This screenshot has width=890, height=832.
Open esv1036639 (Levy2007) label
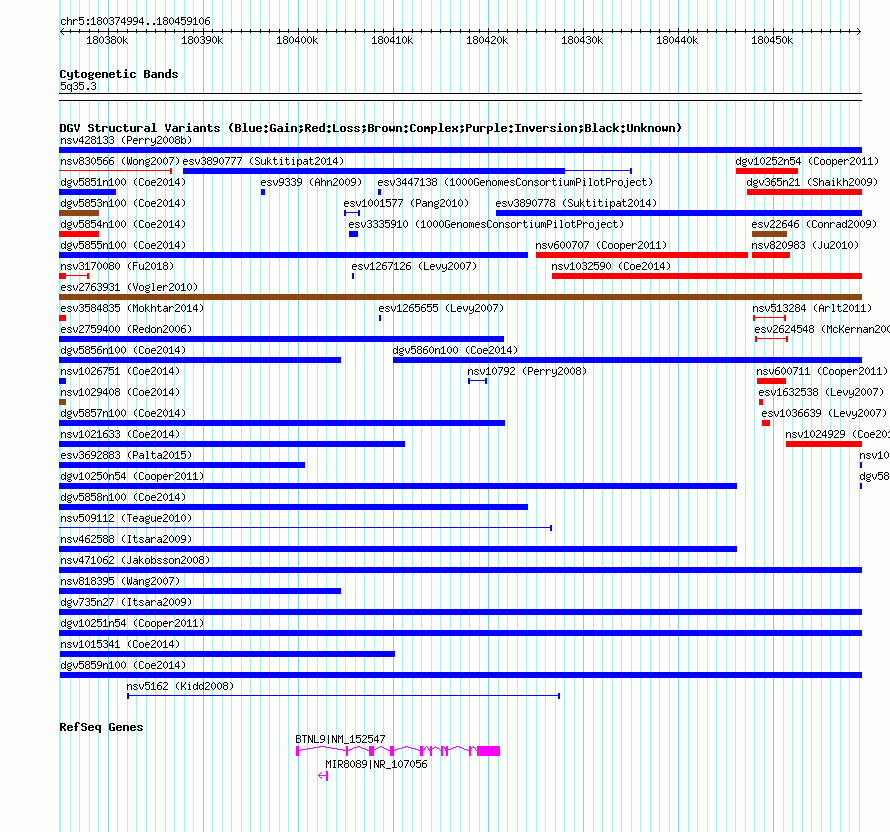(x=824, y=413)
